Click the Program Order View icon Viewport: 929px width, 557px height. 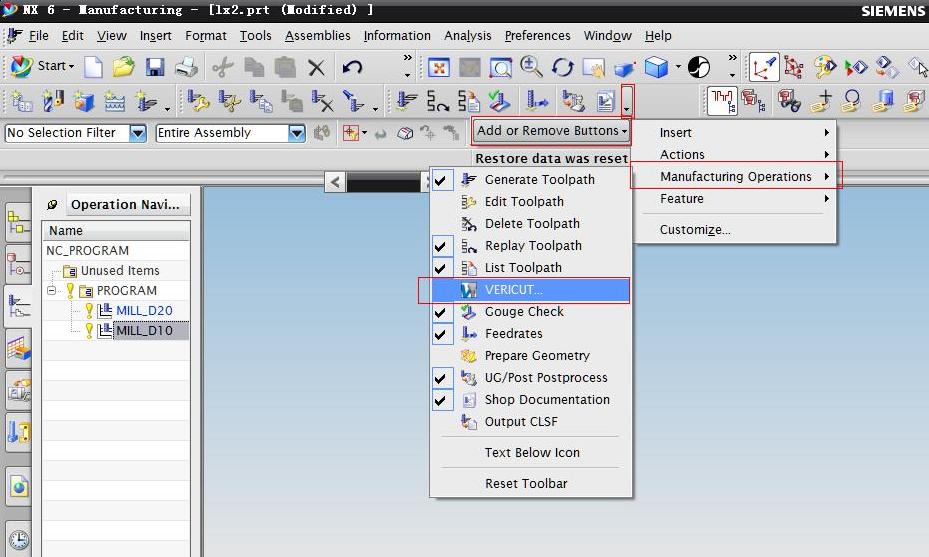coord(722,101)
